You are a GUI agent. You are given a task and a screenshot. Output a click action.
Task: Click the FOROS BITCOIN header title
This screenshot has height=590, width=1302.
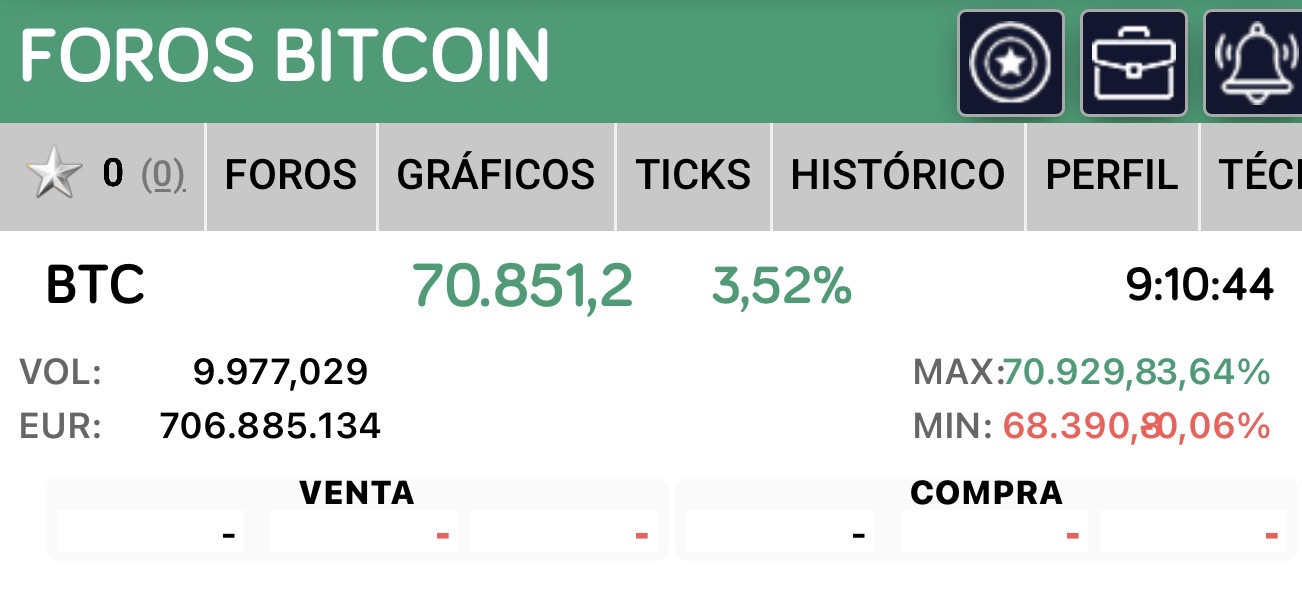click(x=285, y=55)
